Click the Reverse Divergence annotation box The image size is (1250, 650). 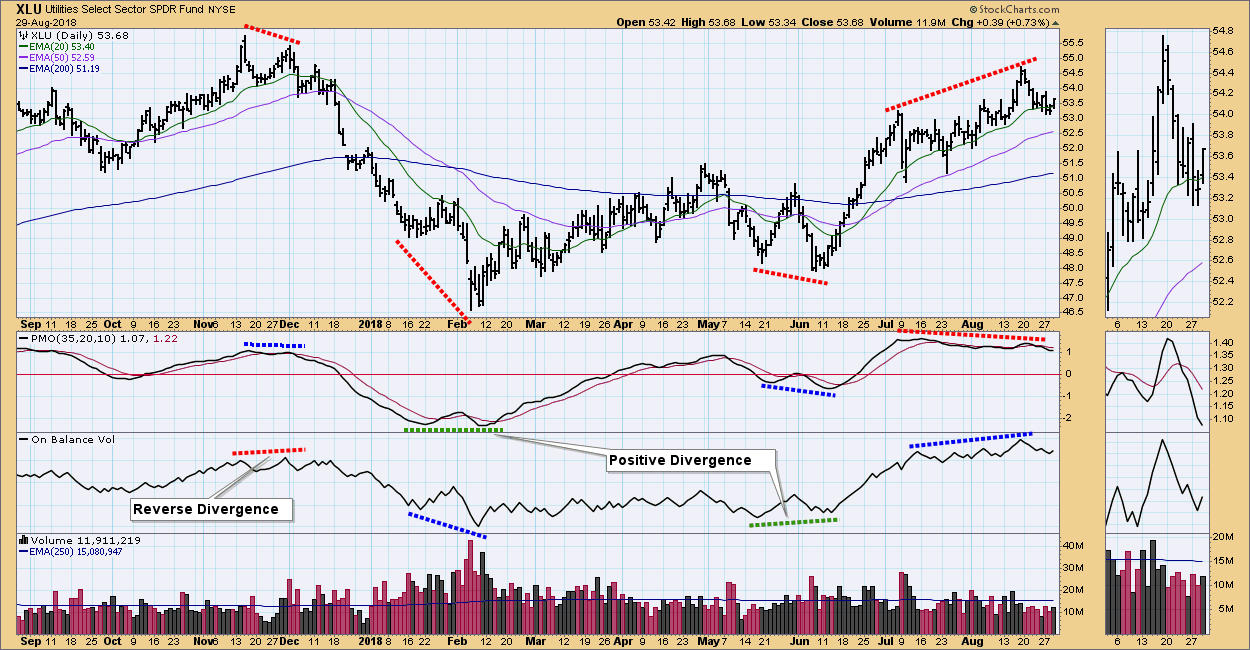tap(214, 509)
